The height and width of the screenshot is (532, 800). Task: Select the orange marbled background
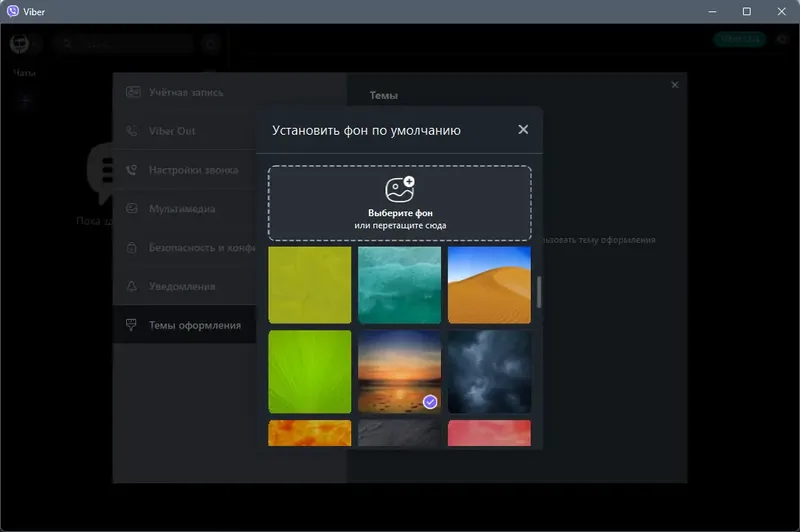click(310, 433)
